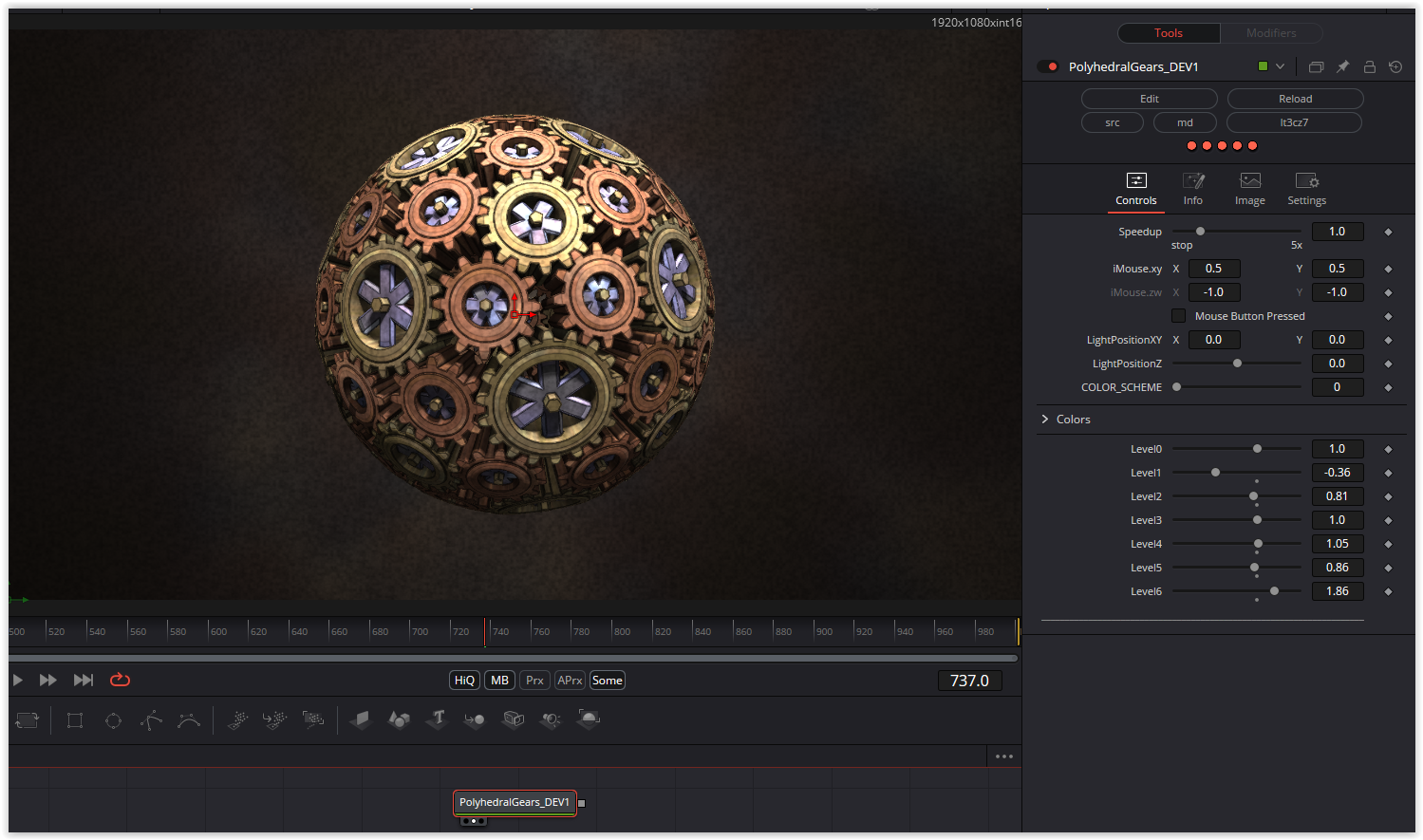Viewport: 1423px width, 840px height.
Task: Open the tile color dropdown arrow
Action: [1280, 66]
